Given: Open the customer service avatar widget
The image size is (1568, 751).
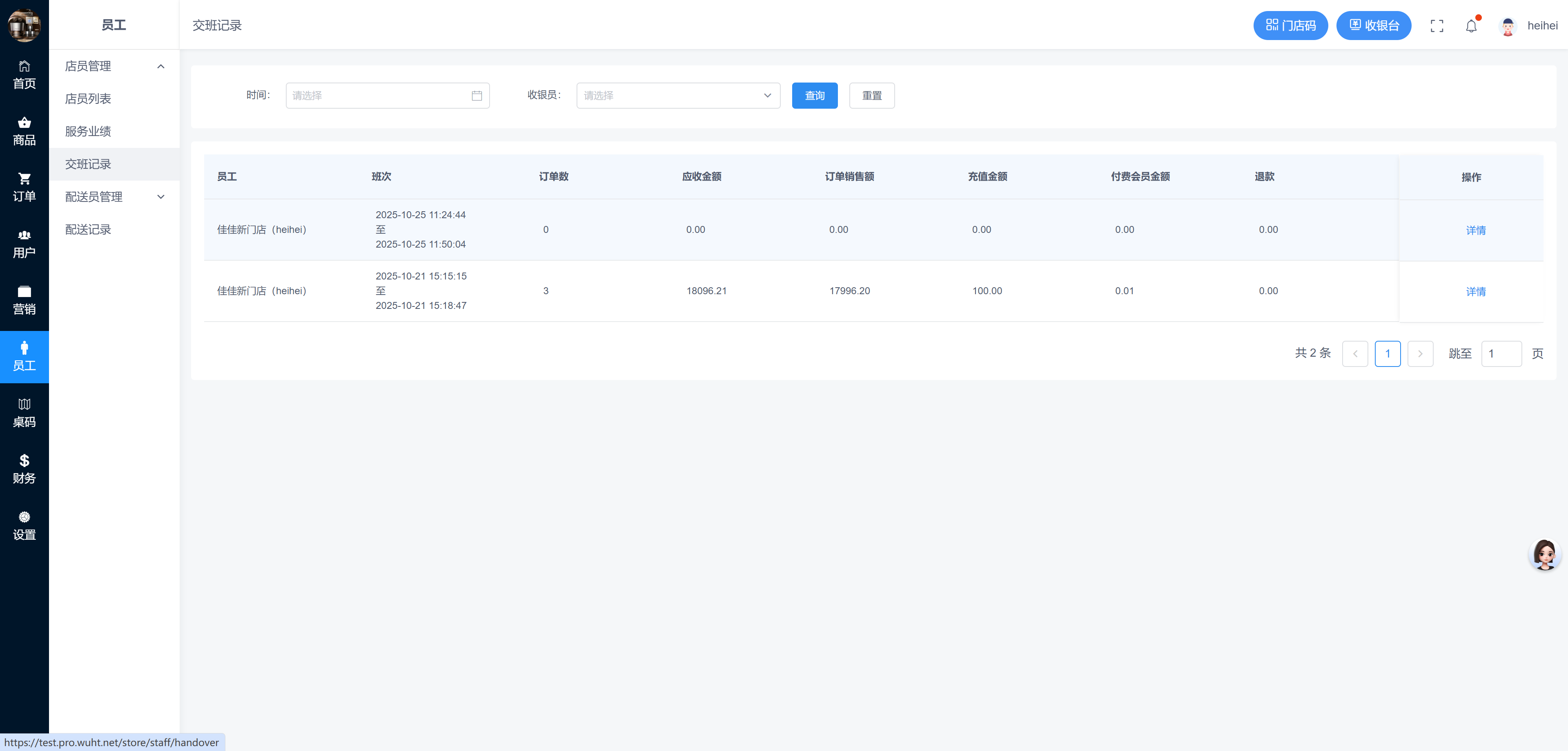Looking at the screenshot, I should point(1544,554).
